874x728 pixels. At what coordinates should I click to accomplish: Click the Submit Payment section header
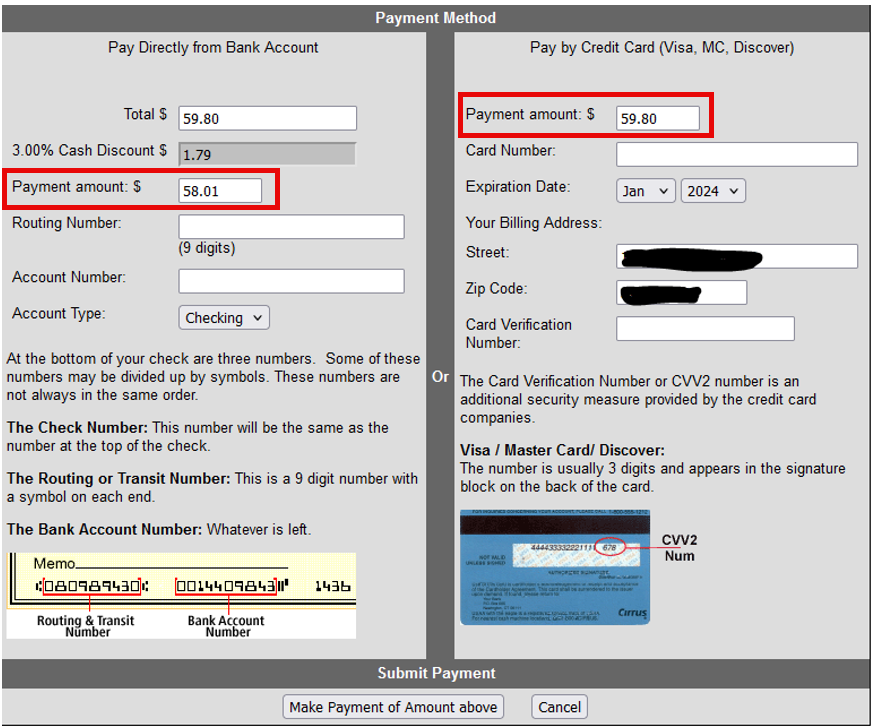point(436,673)
